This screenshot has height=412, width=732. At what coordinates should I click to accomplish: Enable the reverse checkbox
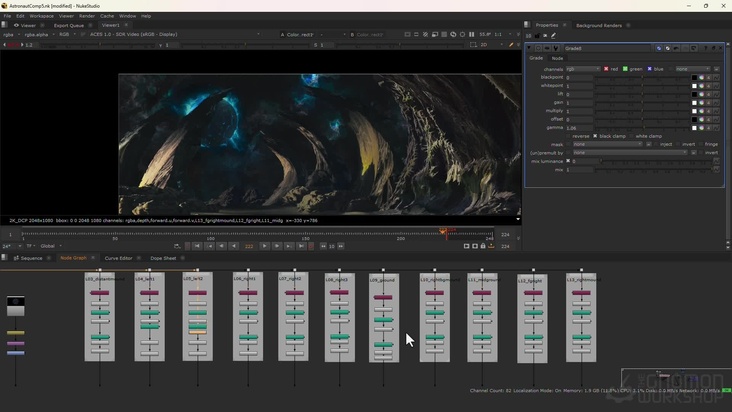(568, 136)
